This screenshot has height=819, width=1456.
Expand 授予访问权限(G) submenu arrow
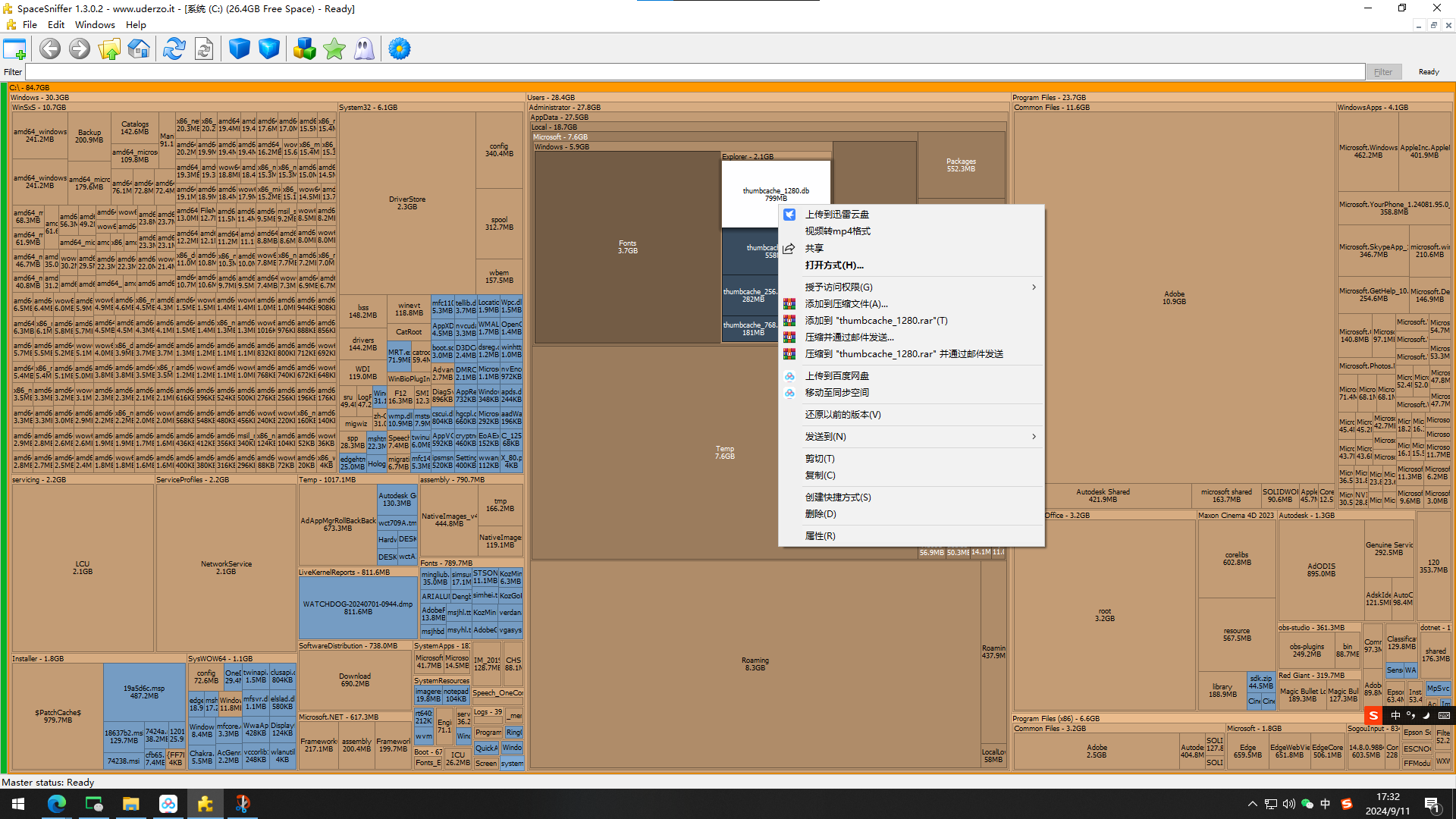1034,287
